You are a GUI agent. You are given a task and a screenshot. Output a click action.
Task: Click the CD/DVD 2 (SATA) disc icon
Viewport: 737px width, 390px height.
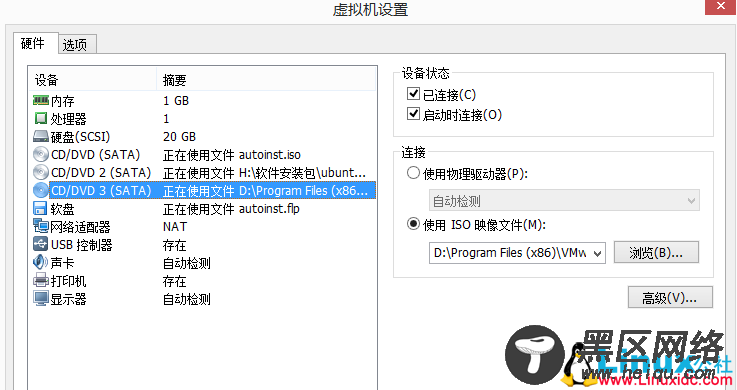pyautogui.click(x=41, y=172)
